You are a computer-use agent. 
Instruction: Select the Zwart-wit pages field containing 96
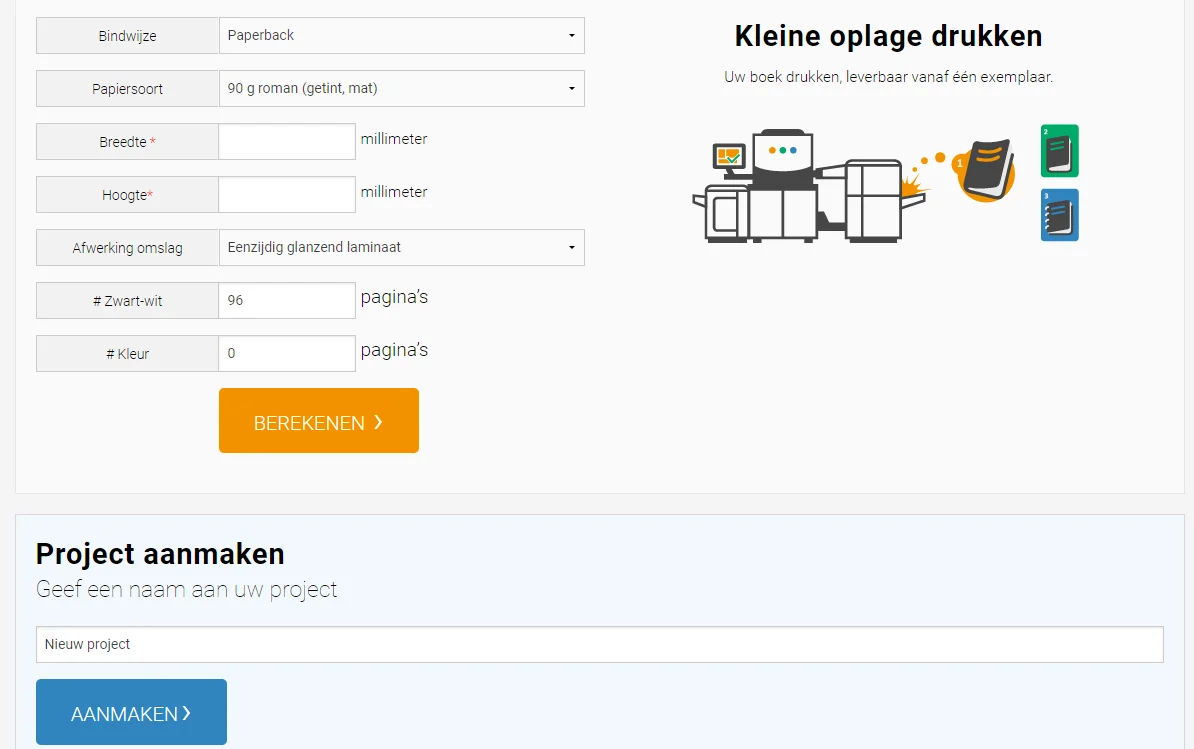pos(287,301)
